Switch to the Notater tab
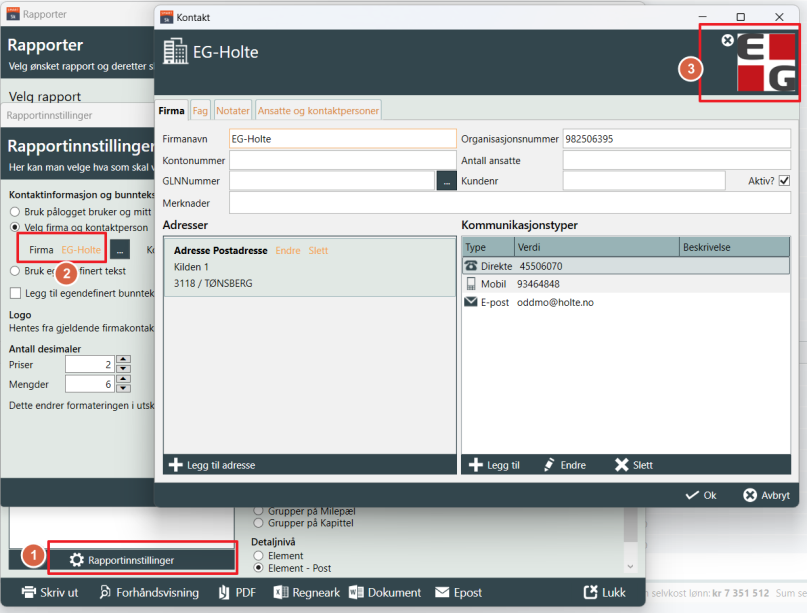This screenshot has height=613, width=807. (233, 111)
